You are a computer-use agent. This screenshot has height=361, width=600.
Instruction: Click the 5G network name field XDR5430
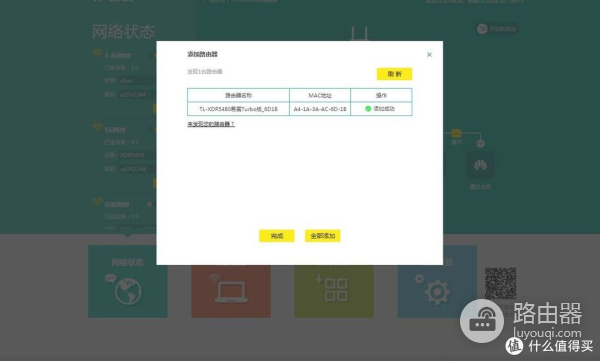coord(138,155)
